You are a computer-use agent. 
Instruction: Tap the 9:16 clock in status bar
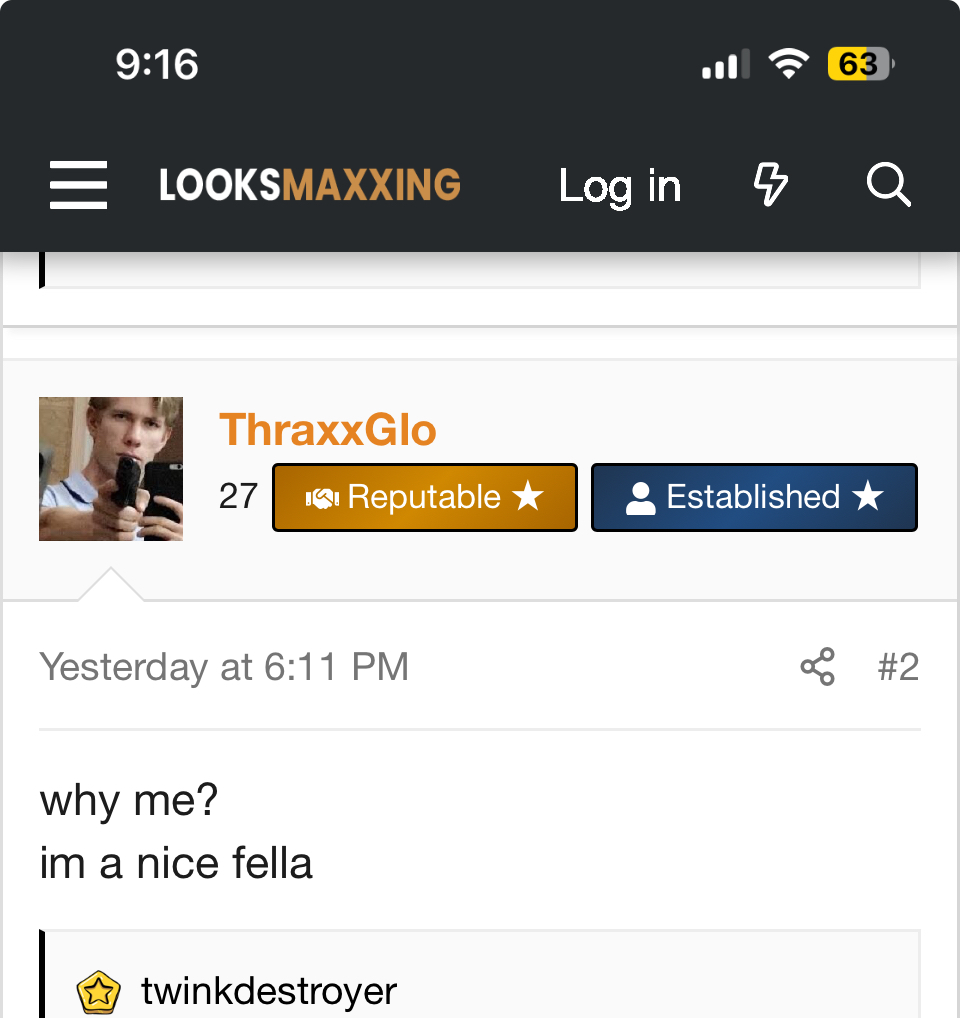(x=157, y=65)
